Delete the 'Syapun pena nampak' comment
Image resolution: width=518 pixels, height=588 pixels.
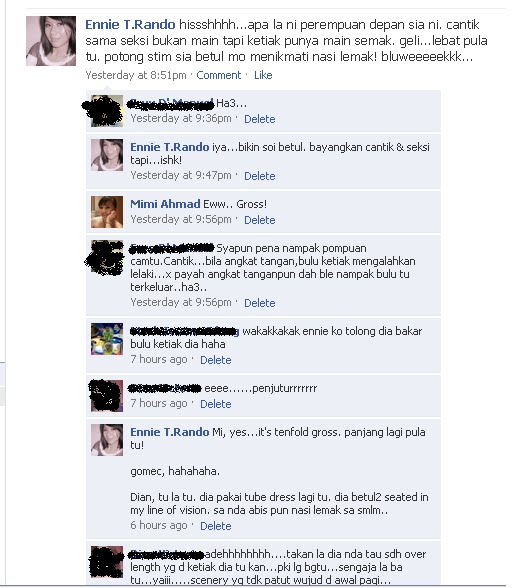tap(260, 303)
